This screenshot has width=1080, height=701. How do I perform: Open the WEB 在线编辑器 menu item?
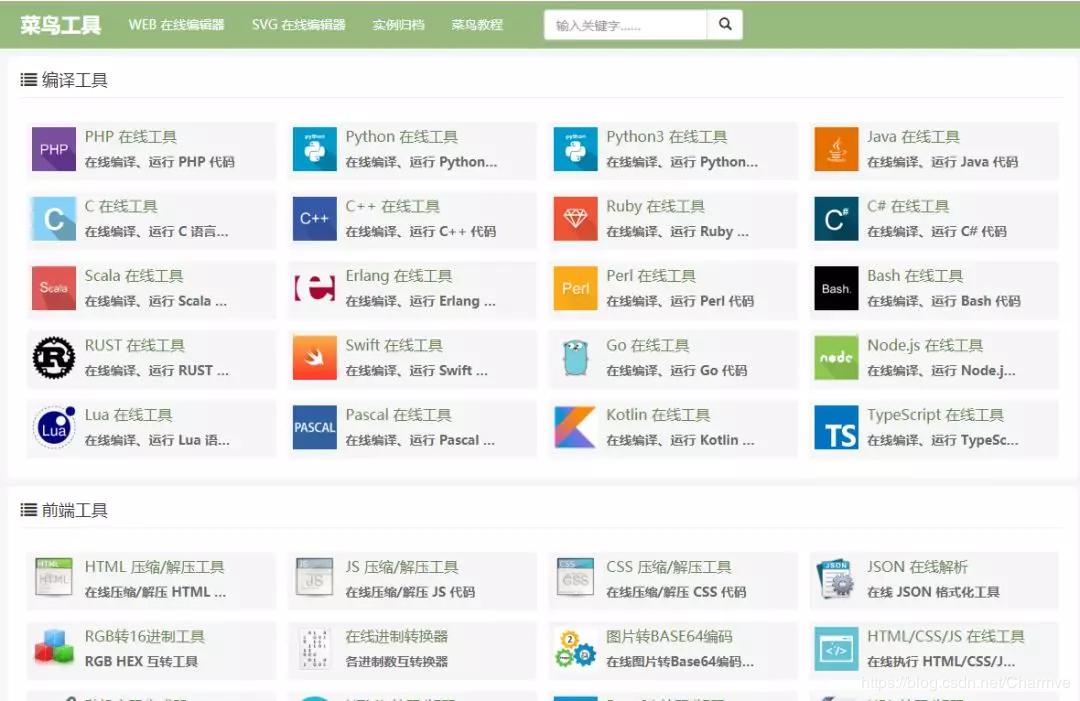click(x=176, y=25)
